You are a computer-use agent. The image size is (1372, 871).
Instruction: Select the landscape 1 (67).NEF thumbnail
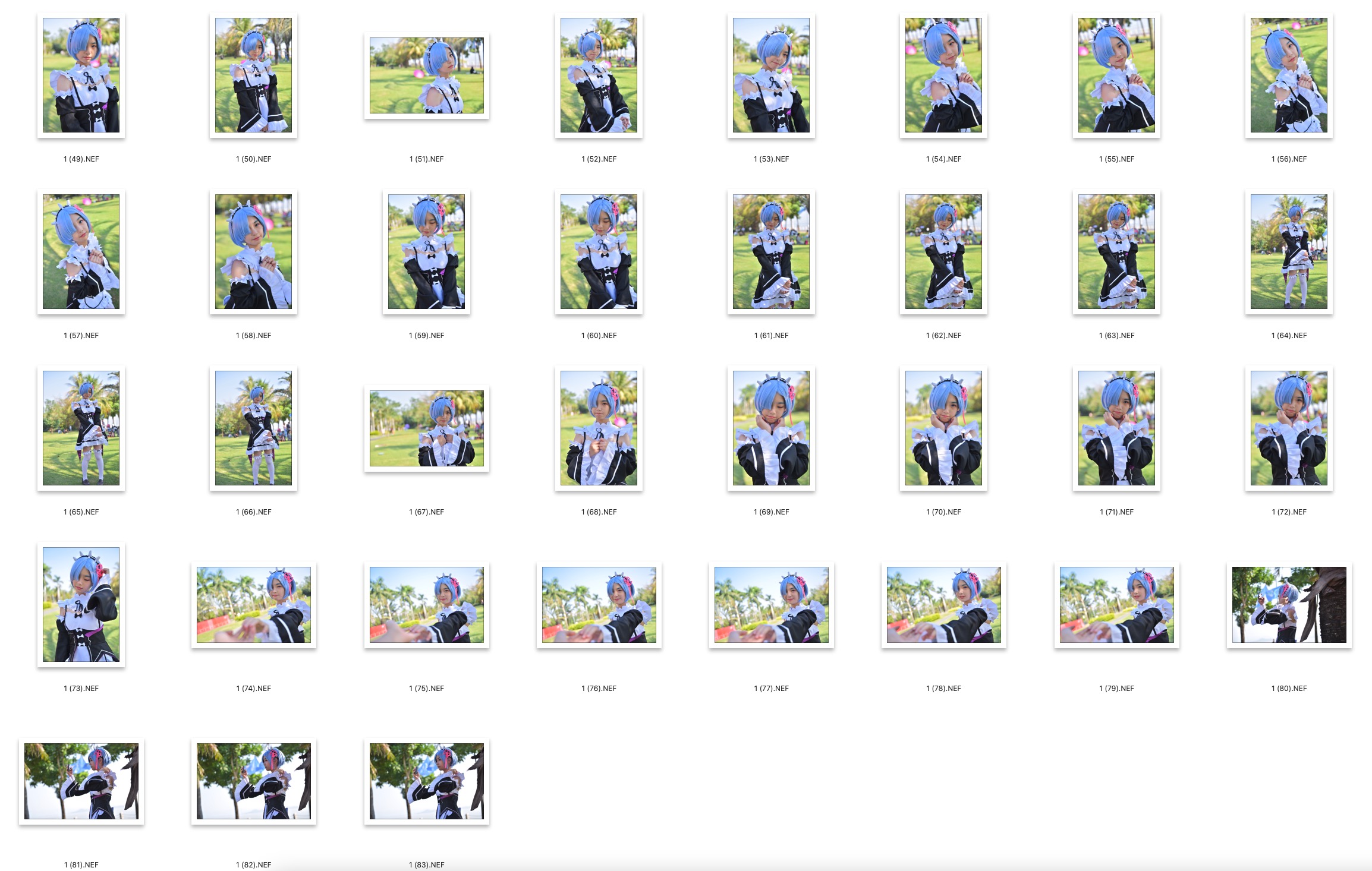tap(426, 428)
